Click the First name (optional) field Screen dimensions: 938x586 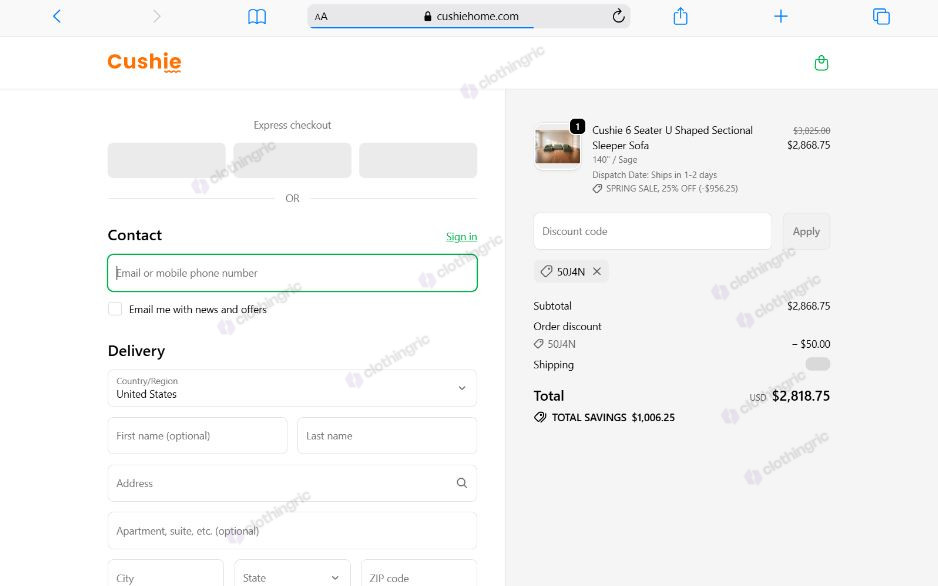197,436
